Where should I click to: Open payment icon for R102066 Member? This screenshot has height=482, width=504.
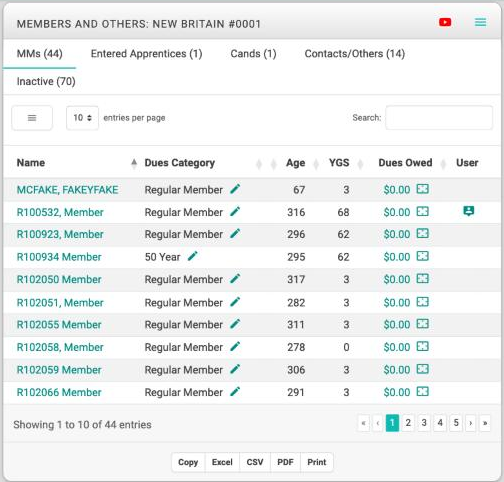click(x=422, y=392)
